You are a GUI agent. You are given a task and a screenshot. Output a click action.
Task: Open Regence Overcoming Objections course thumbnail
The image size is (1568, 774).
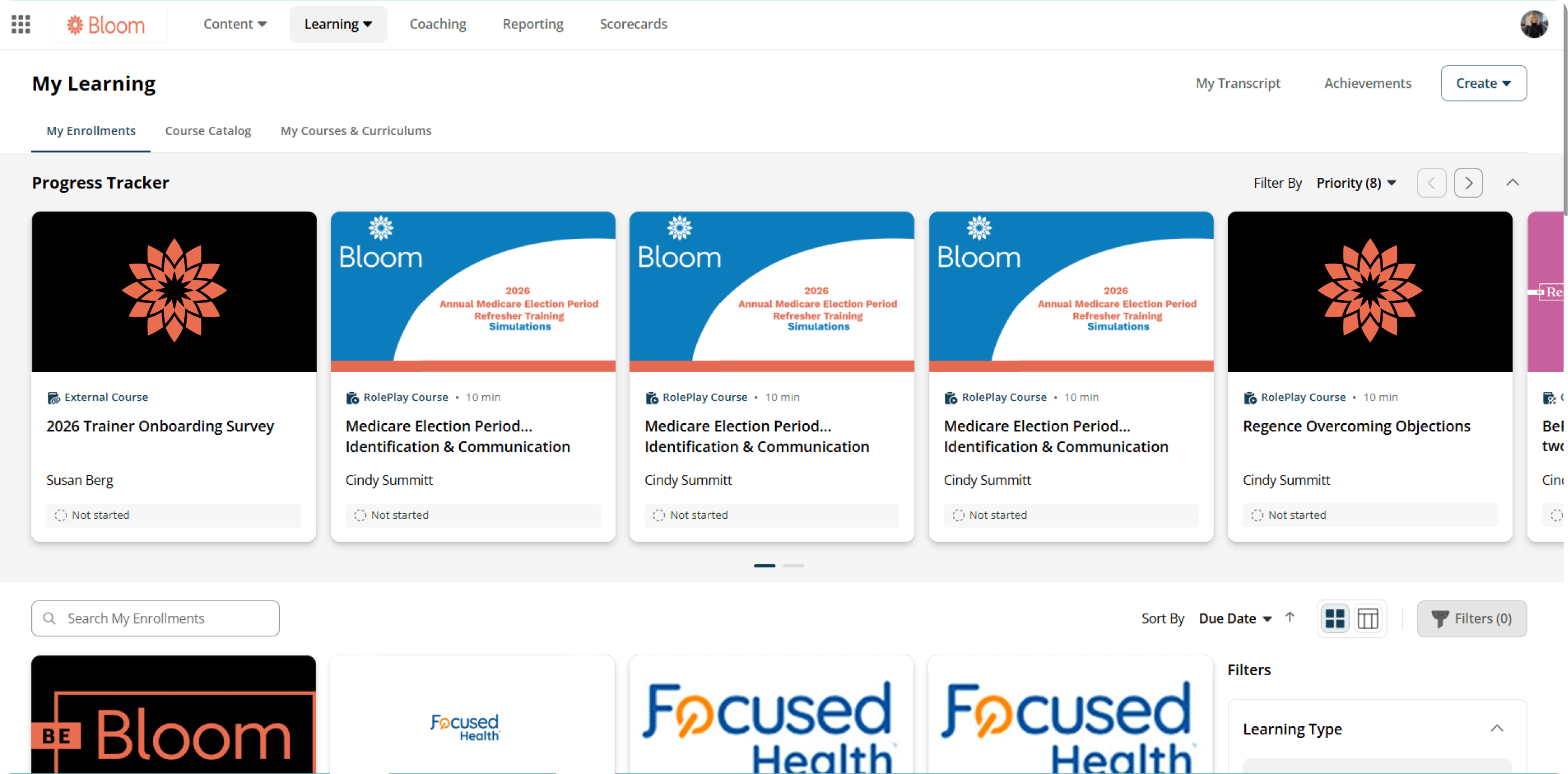coord(1369,291)
